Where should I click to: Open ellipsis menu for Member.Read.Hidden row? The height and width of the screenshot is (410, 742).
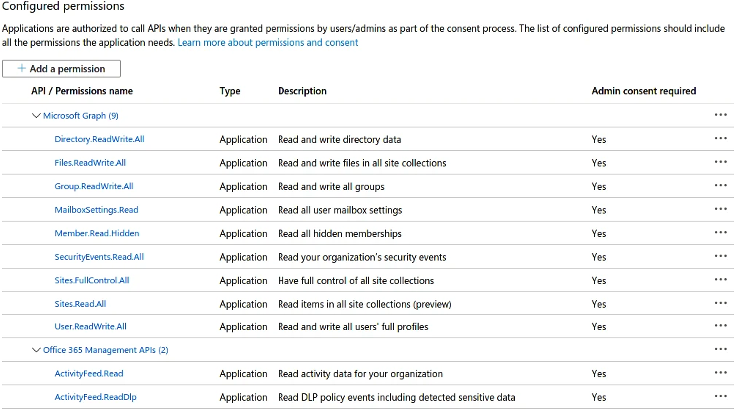click(x=720, y=233)
